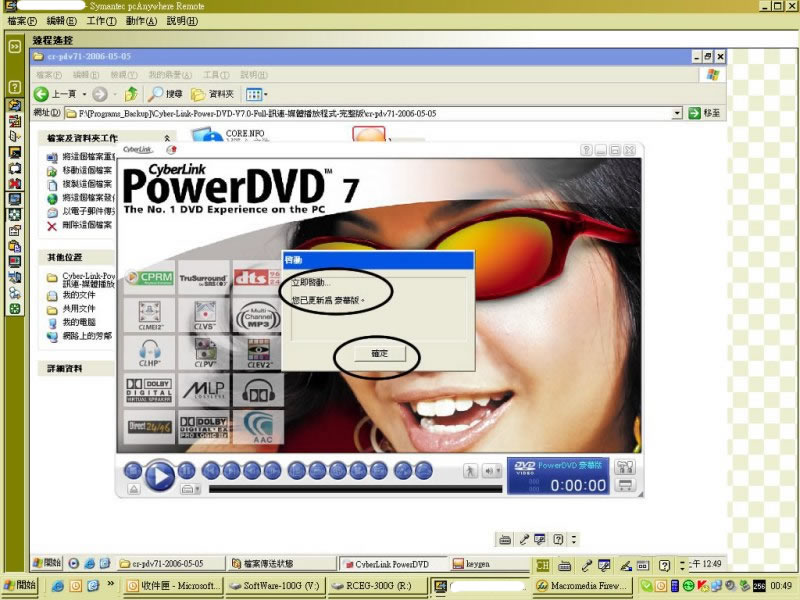Click the Multi Channel MP3 logo tile
The width and height of the screenshot is (800, 600).
(x=257, y=315)
